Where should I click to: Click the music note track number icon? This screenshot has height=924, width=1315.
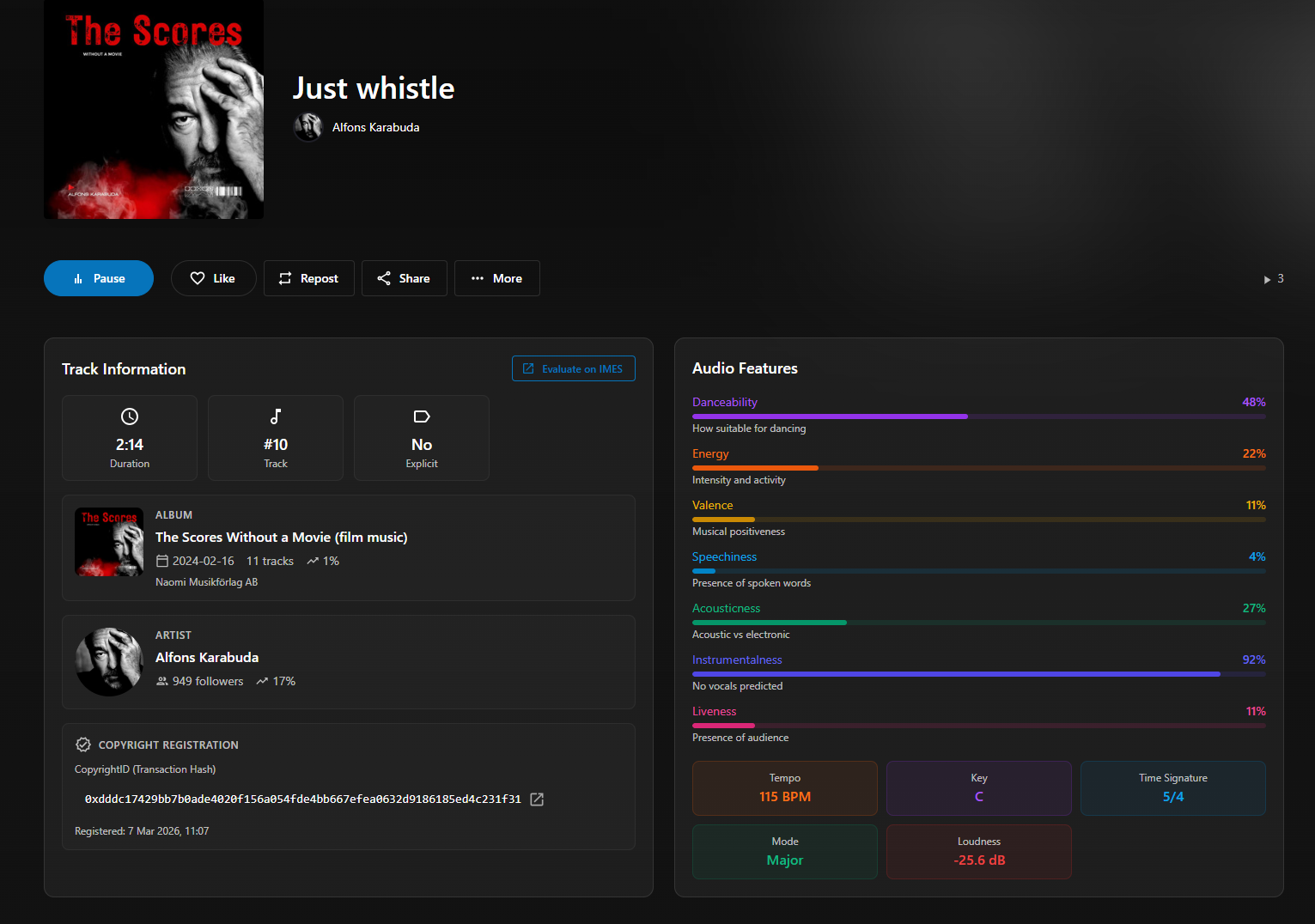[x=276, y=416]
